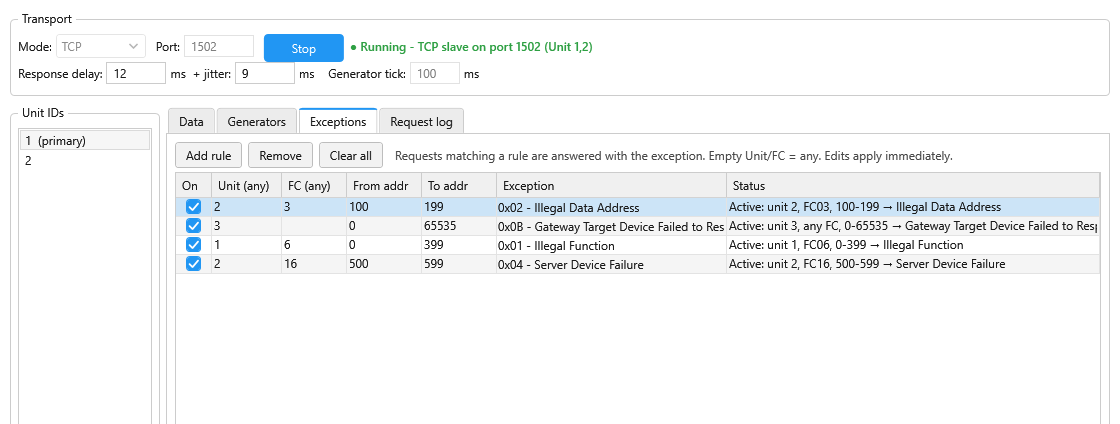1120x424 pixels.
Task: Open exception cell 0x02 - Illegal Data Address
Action: tap(611, 208)
